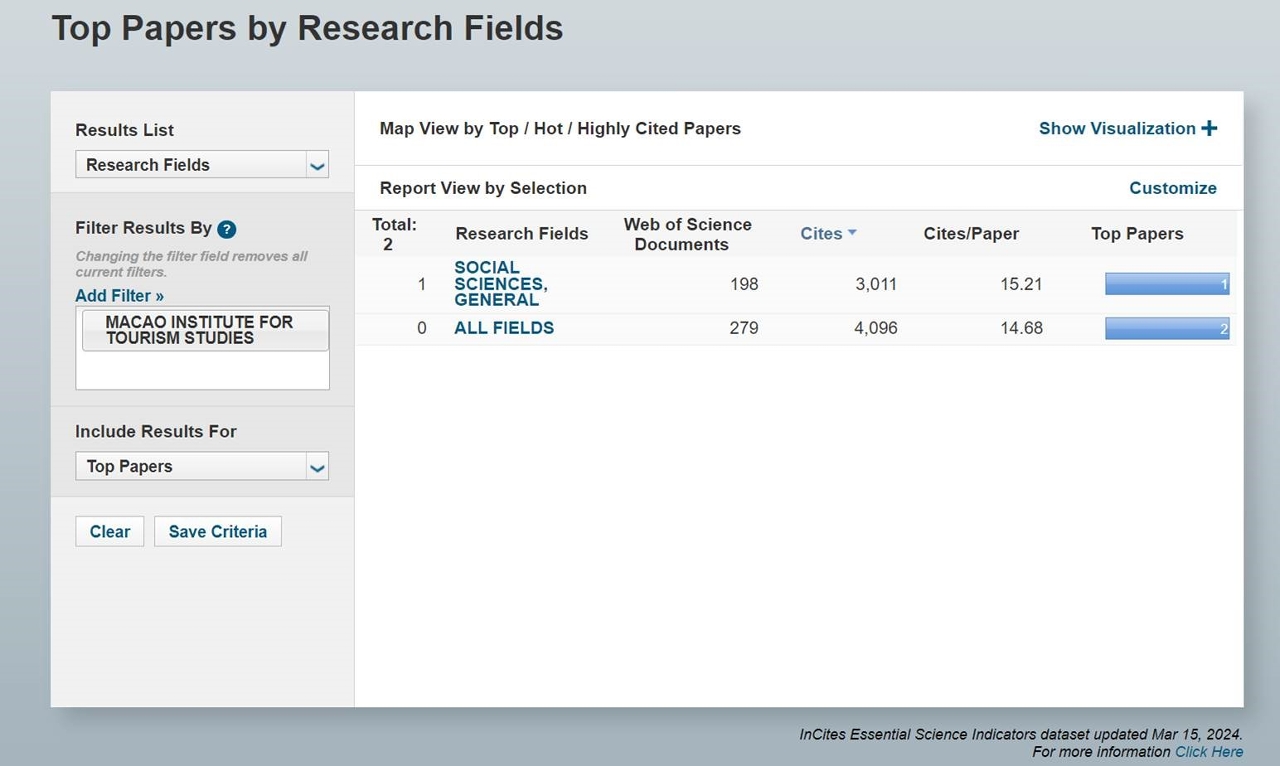The height and width of the screenshot is (766, 1280).
Task: Click the empty area in filter box
Action: tap(202, 371)
